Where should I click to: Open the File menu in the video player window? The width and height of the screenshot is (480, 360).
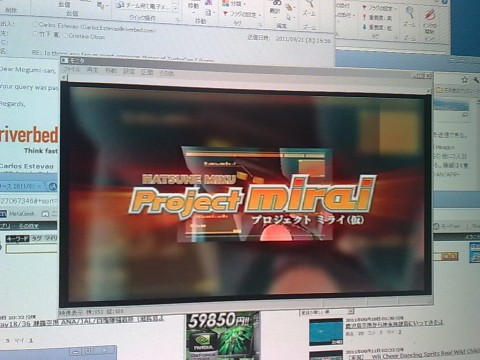[72, 70]
